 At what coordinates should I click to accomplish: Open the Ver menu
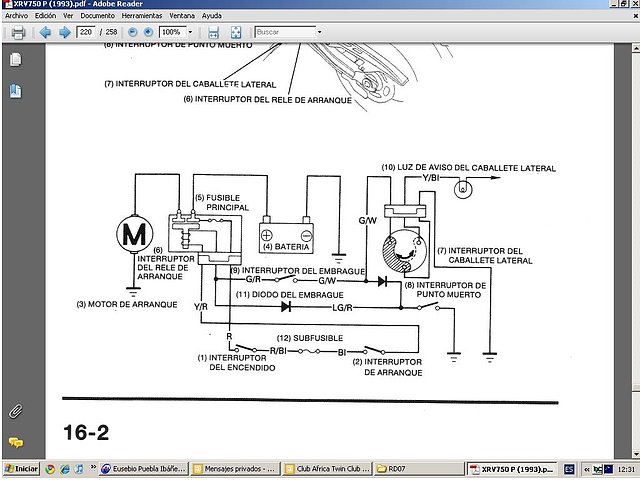(x=68, y=16)
